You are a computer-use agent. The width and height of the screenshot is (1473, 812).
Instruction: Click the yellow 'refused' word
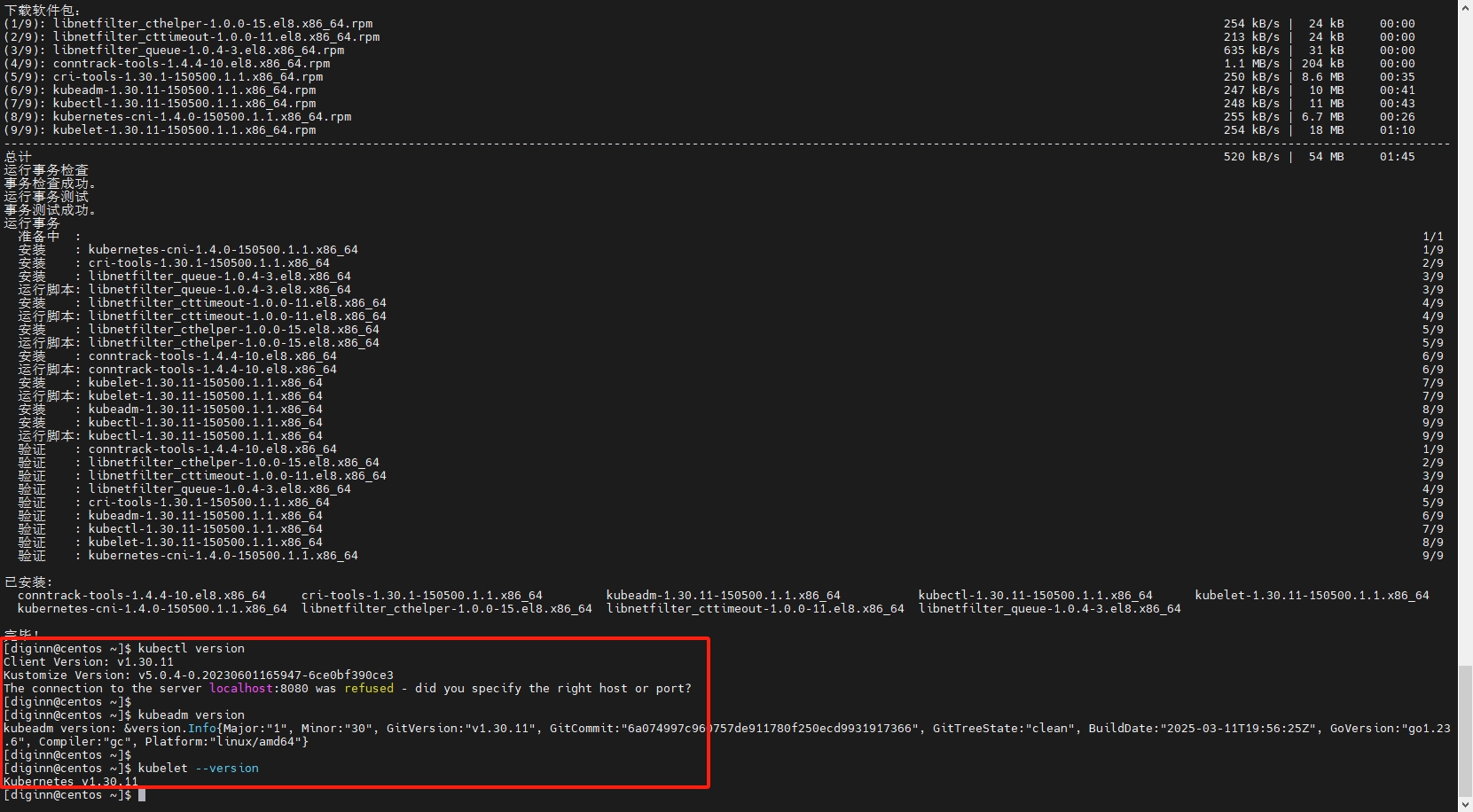pyautogui.click(x=368, y=689)
